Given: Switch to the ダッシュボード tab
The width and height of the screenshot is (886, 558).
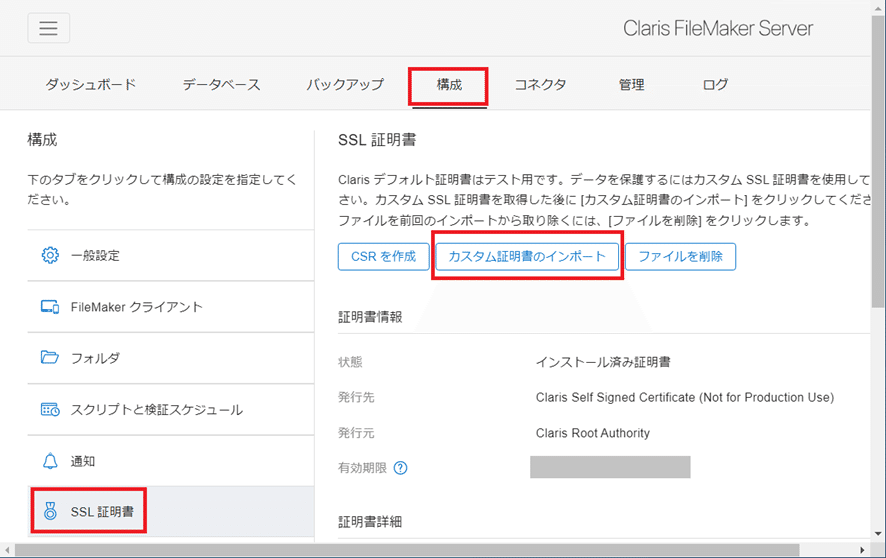Looking at the screenshot, I should pos(91,85).
